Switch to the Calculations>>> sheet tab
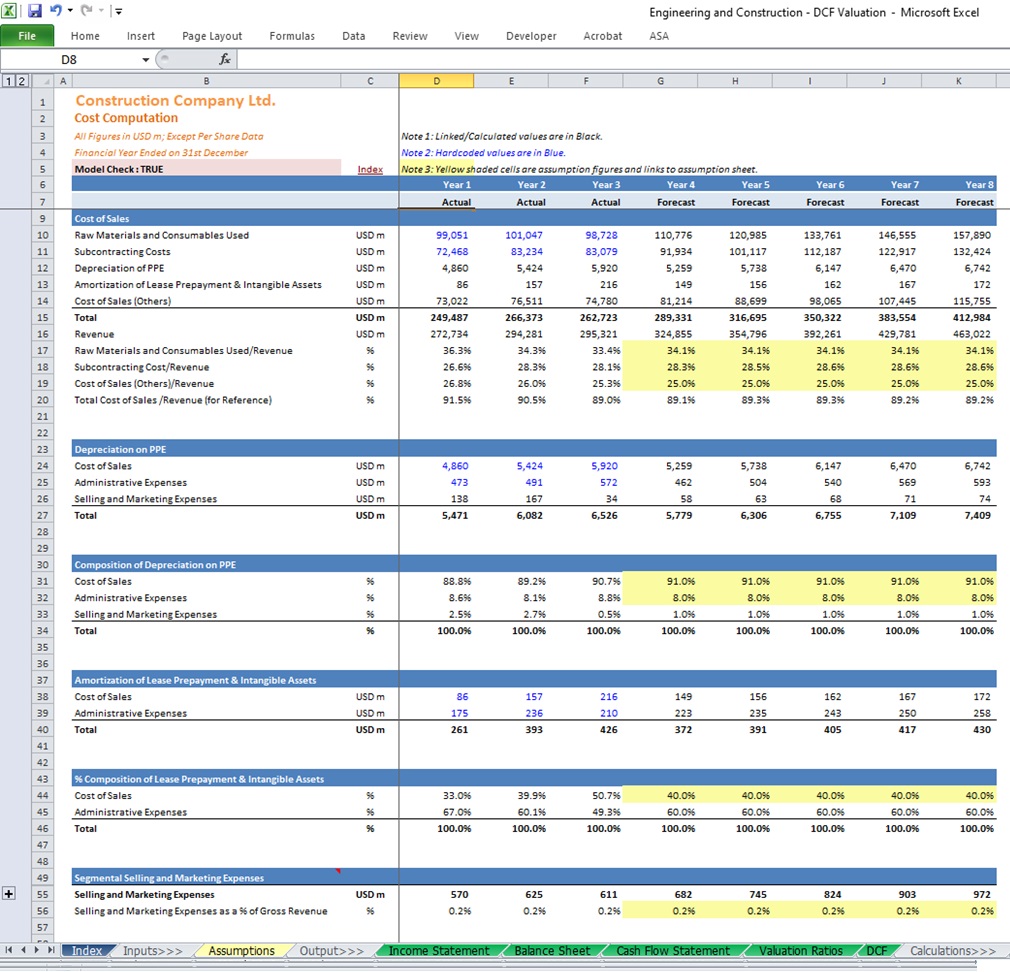1010x972 pixels. (953, 951)
